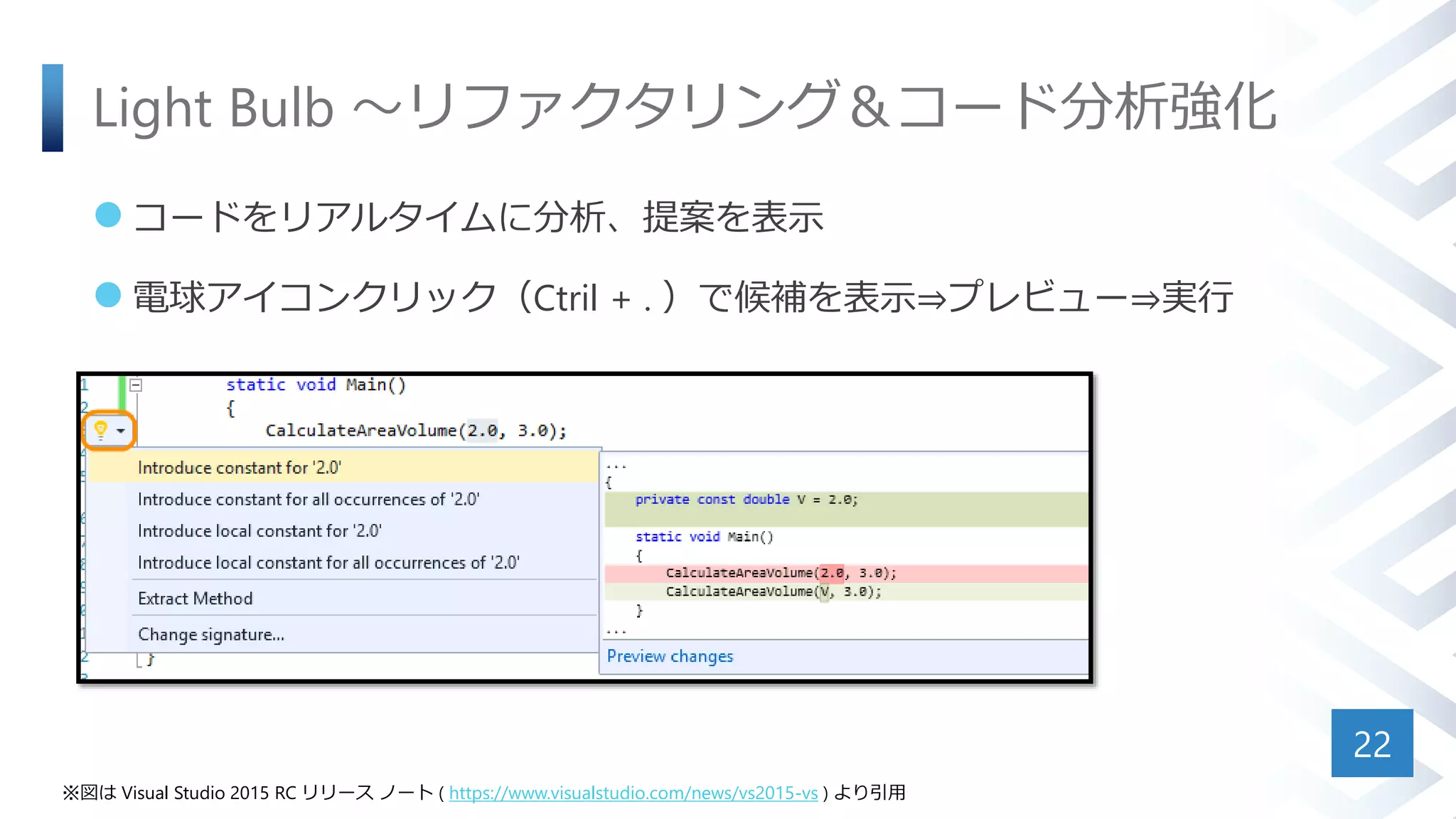Click the yellow light bulb icon
The width and height of the screenshot is (1456, 819).
tap(100, 429)
